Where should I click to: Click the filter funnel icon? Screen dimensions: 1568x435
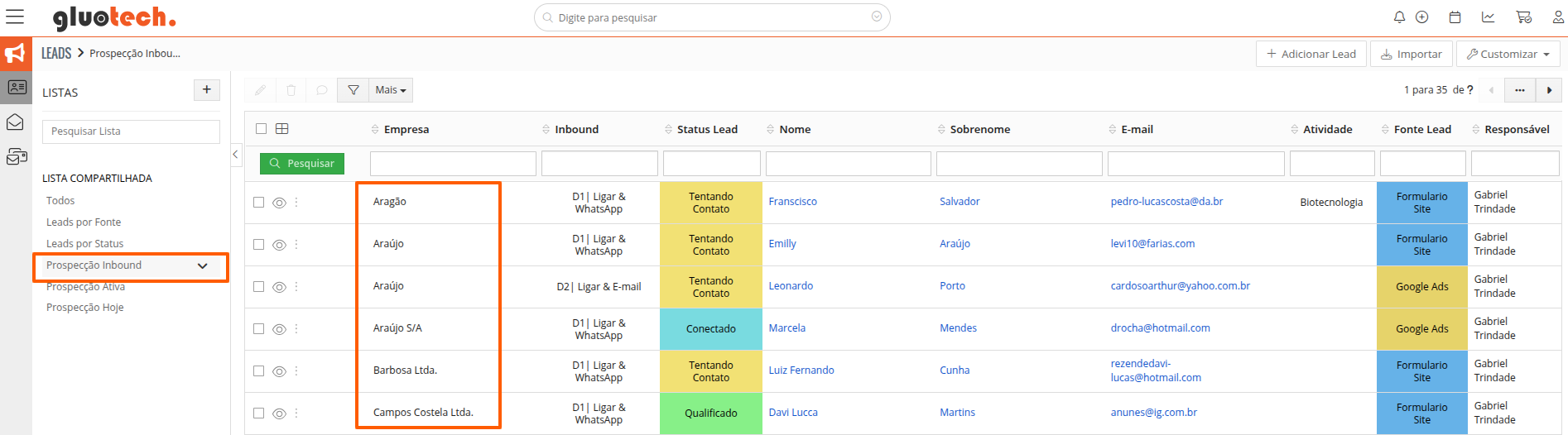(x=354, y=90)
